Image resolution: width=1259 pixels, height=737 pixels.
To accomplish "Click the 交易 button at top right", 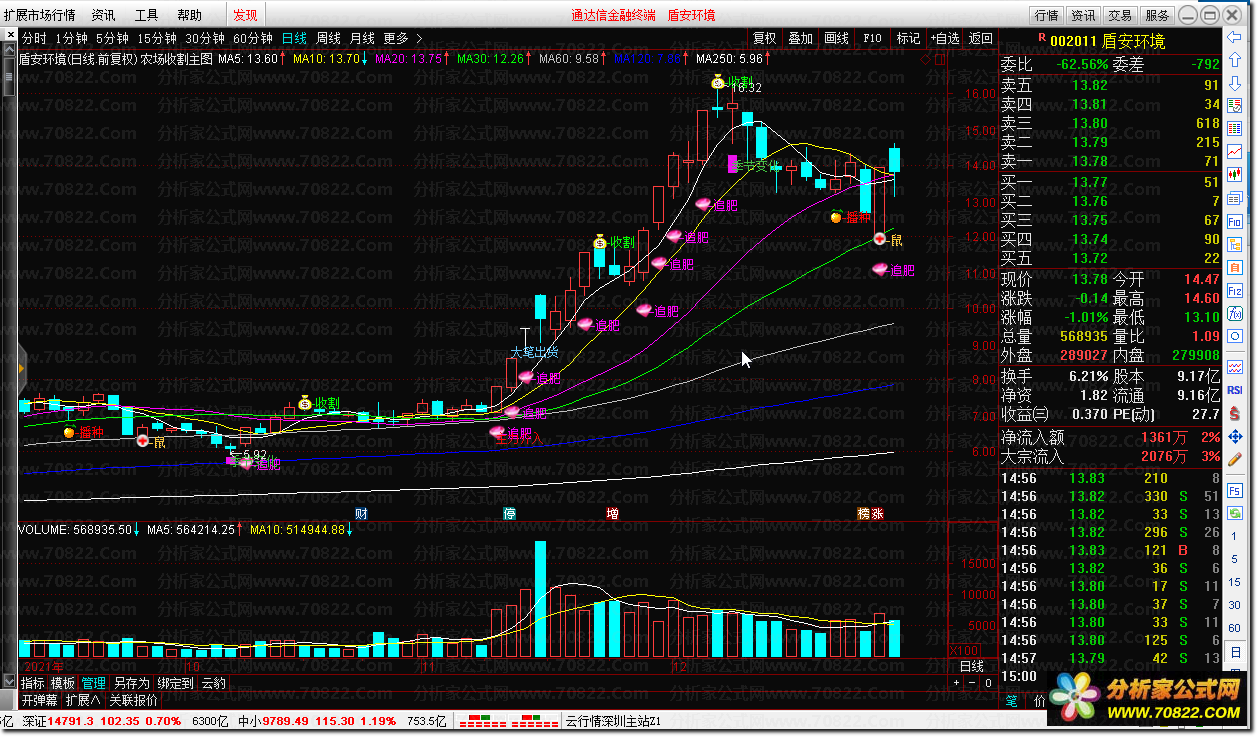I will tap(1120, 15).
